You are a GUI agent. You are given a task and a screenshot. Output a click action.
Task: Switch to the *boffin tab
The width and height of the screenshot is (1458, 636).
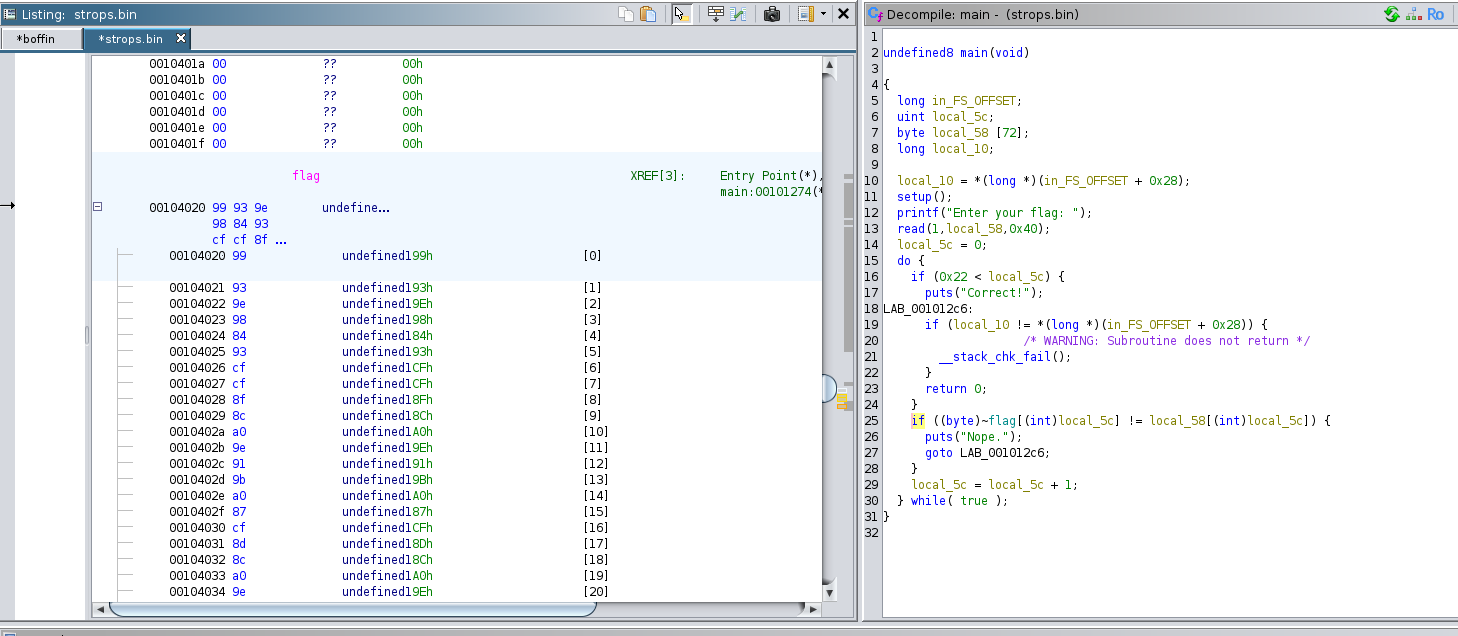(x=36, y=39)
